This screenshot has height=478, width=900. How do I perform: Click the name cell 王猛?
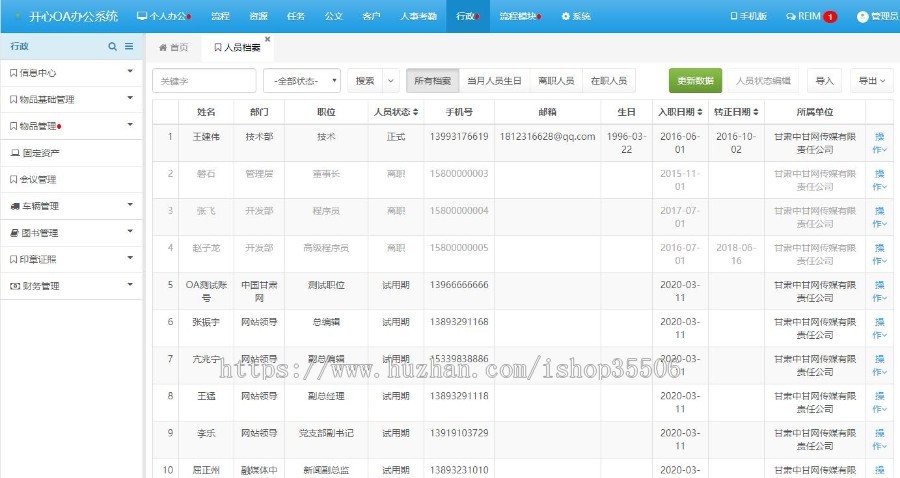coord(206,396)
